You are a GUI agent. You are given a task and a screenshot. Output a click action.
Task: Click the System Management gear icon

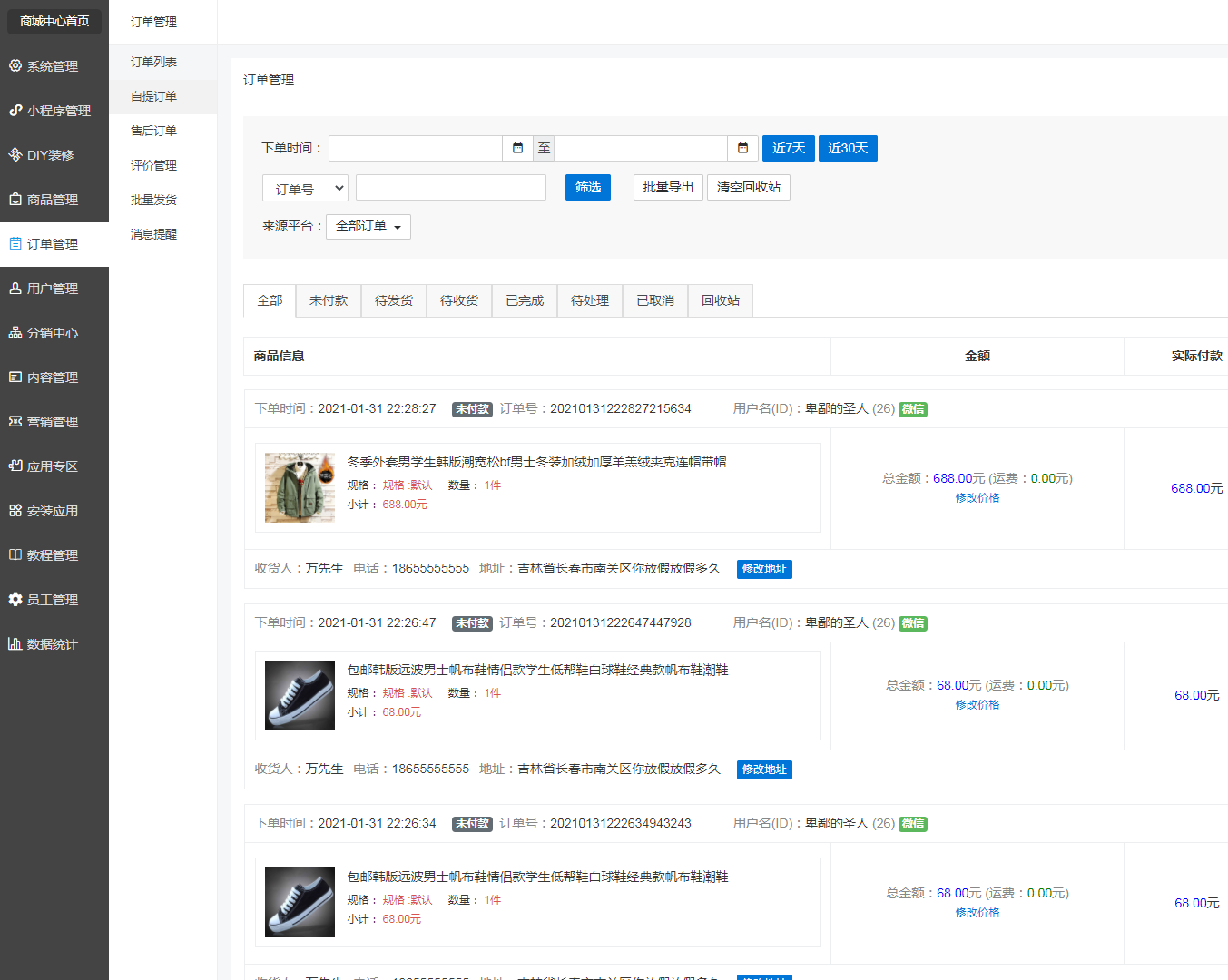pyautogui.click(x=15, y=65)
